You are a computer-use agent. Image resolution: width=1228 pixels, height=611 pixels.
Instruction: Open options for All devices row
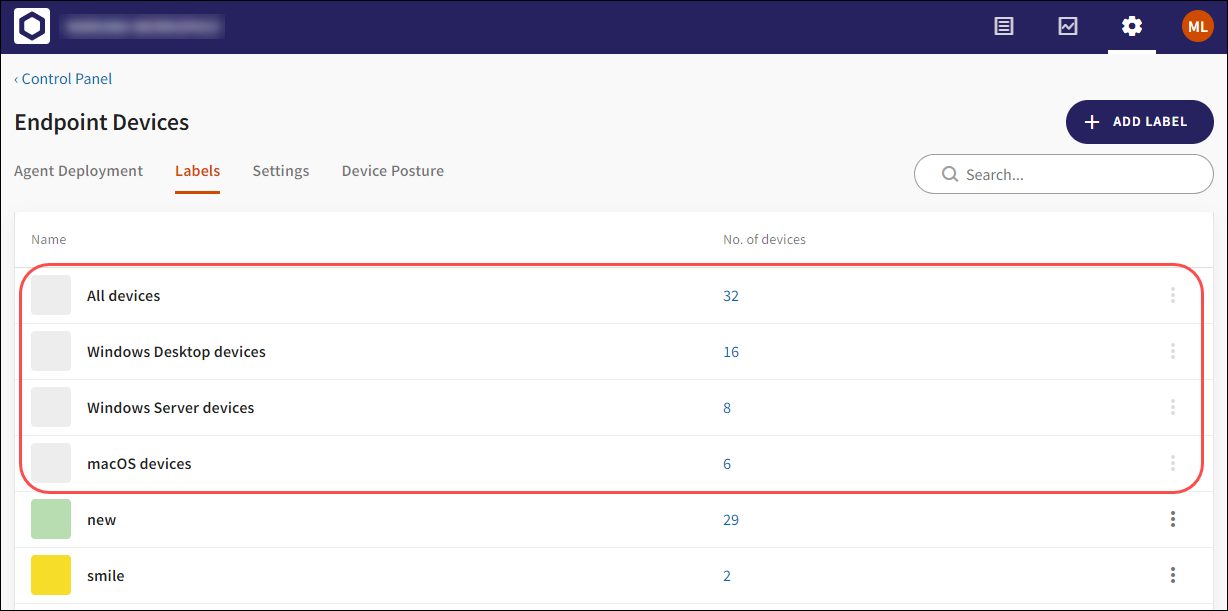point(1173,296)
